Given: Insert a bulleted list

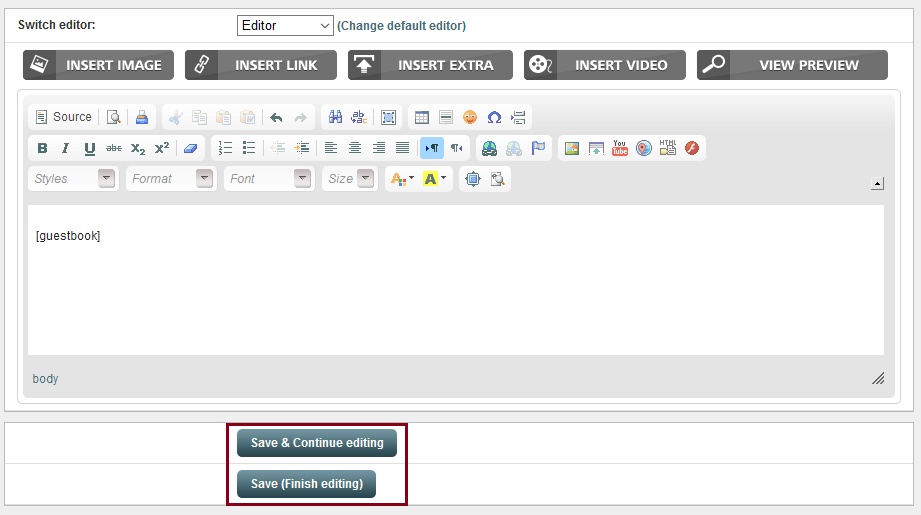Looking at the screenshot, I should 249,148.
